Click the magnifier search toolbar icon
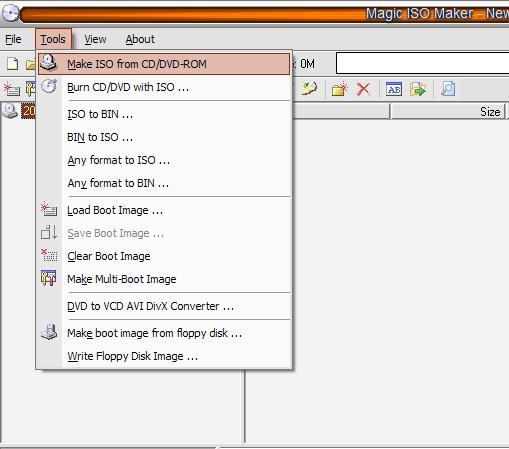509x449 pixels. coord(448,89)
